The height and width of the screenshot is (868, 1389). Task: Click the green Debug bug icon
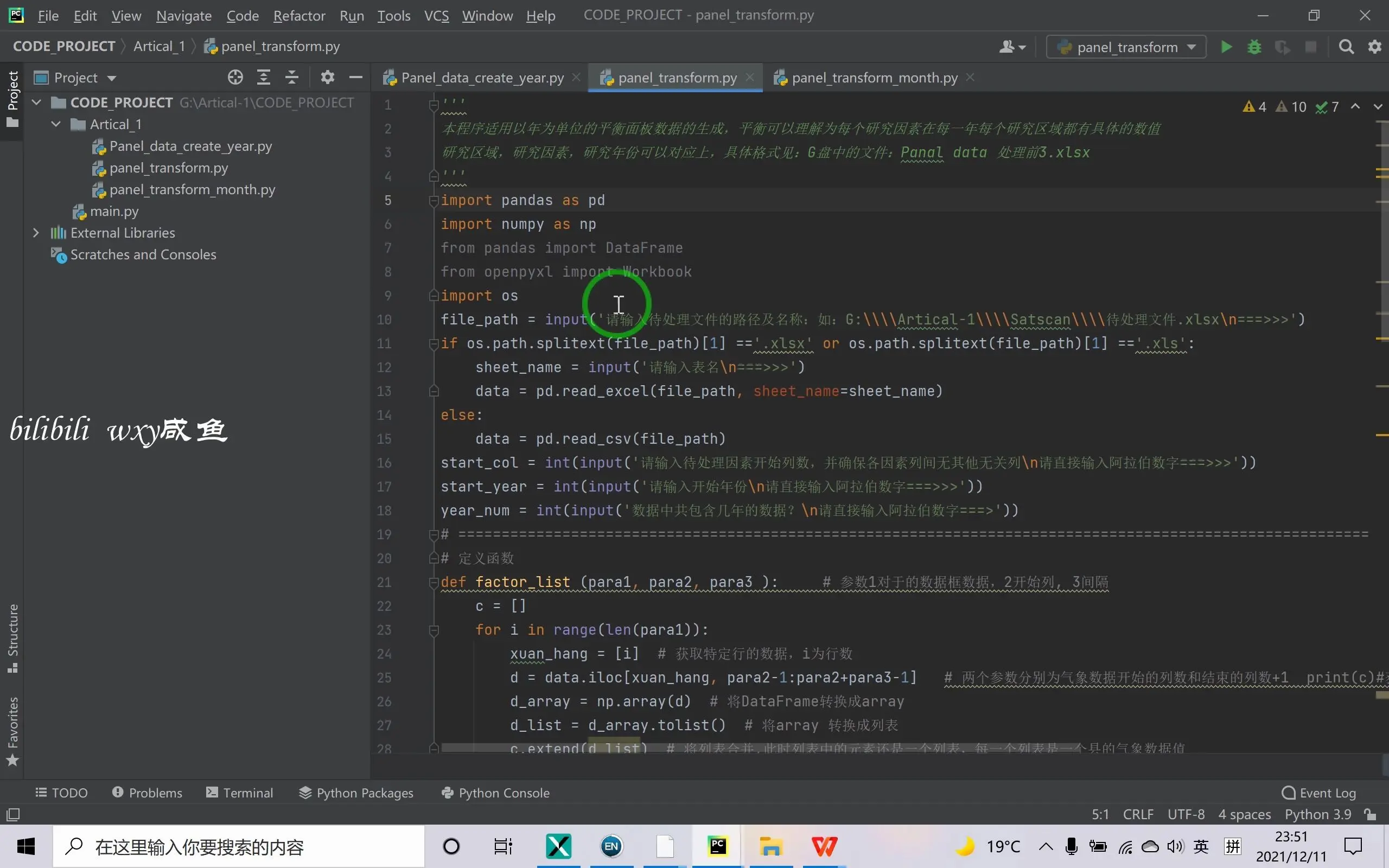click(1254, 47)
